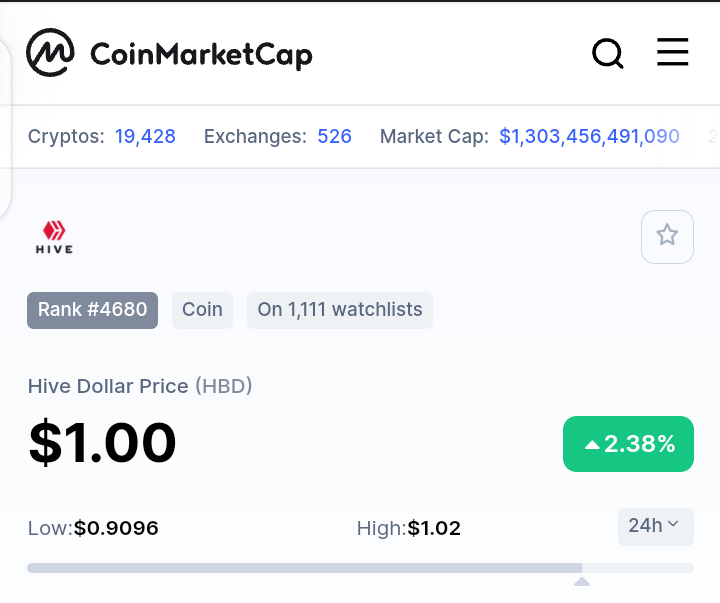Open the Cryptos 19,428 link

coord(145,136)
